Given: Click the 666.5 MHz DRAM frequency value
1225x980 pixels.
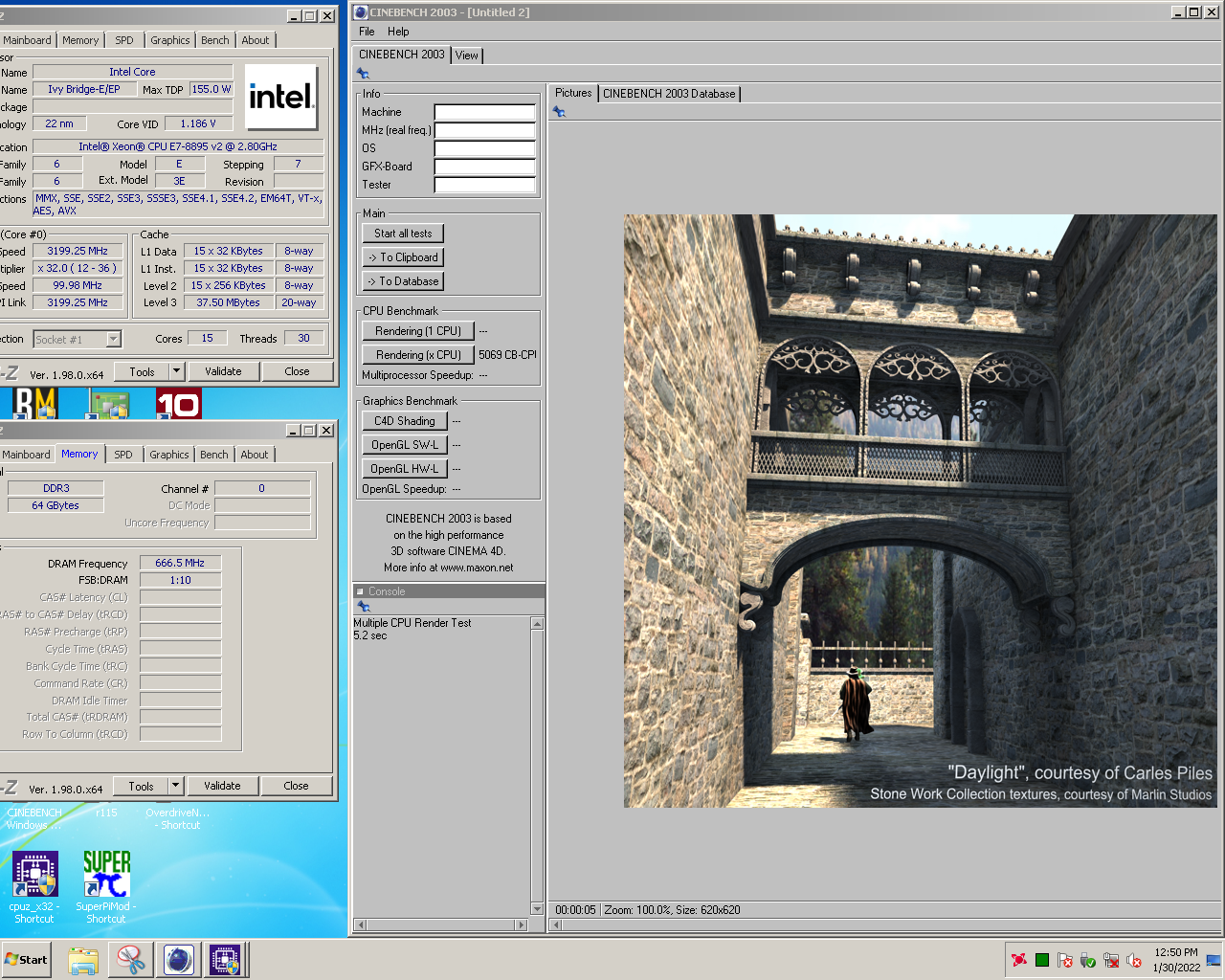Looking at the screenshot, I should coord(180,563).
